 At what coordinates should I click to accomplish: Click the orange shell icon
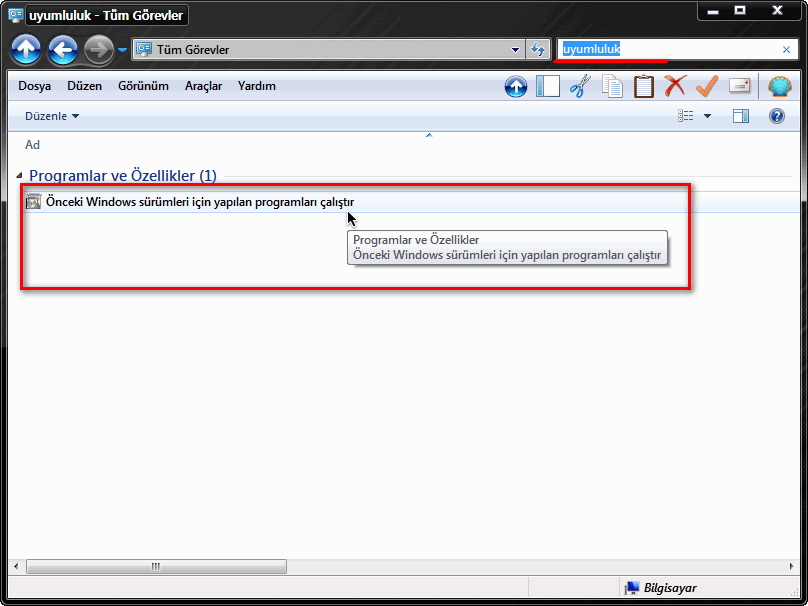click(780, 86)
